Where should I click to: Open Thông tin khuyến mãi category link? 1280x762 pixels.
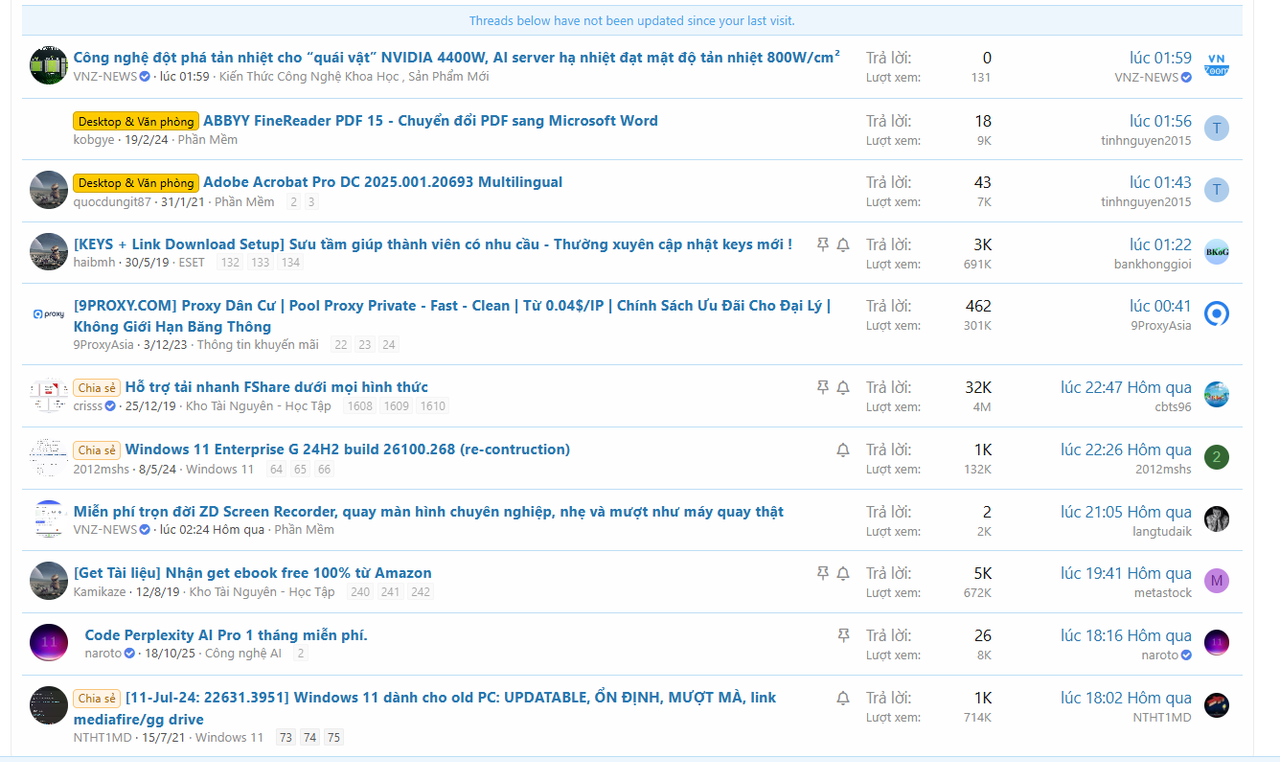coord(258,345)
